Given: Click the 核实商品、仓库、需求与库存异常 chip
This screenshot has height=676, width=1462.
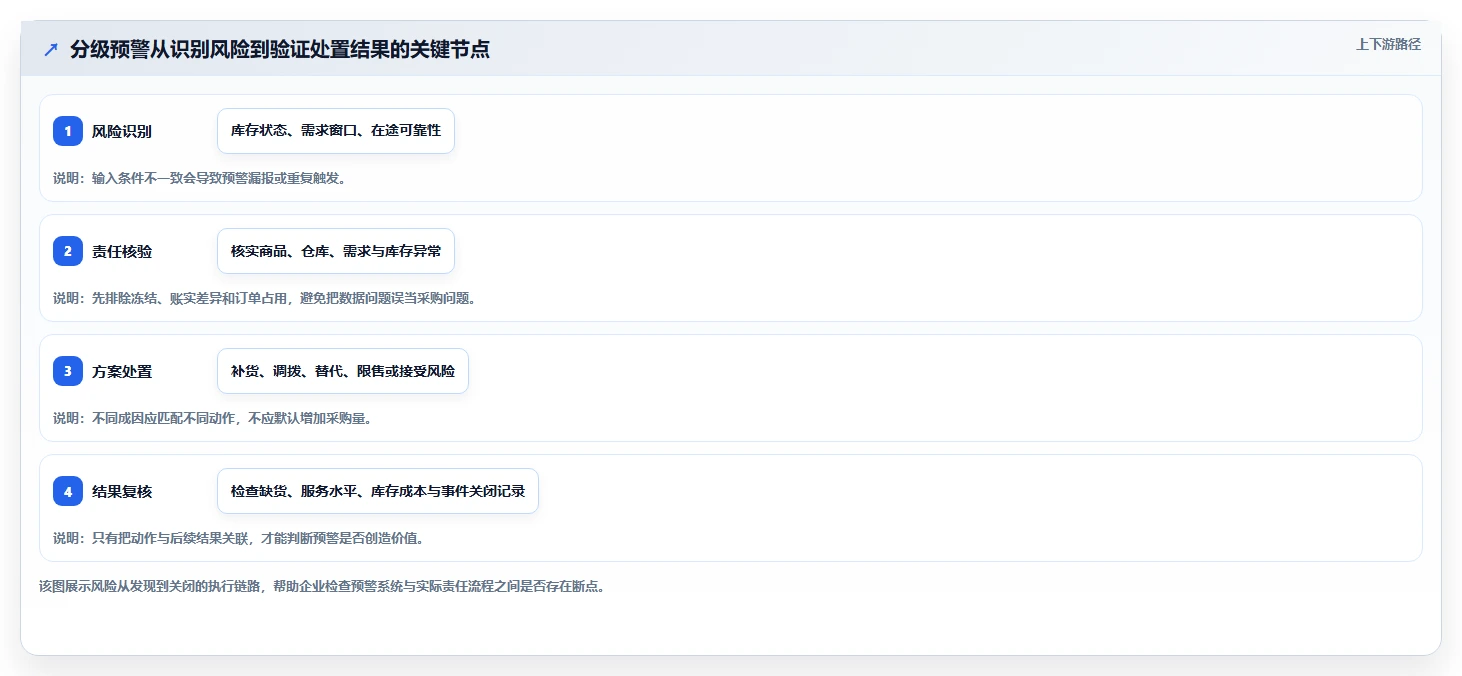Looking at the screenshot, I should tap(336, 251).
